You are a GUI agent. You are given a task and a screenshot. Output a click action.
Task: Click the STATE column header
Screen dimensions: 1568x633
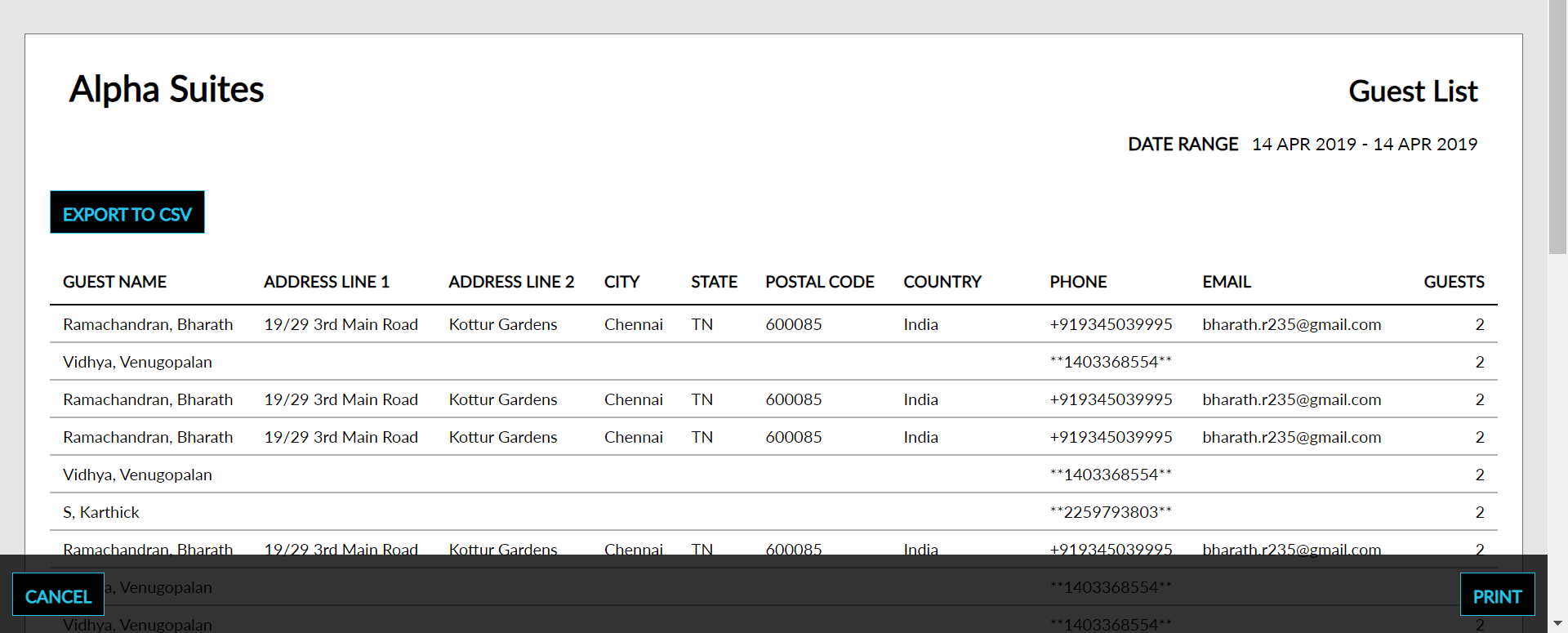click(x=714, y=282)
